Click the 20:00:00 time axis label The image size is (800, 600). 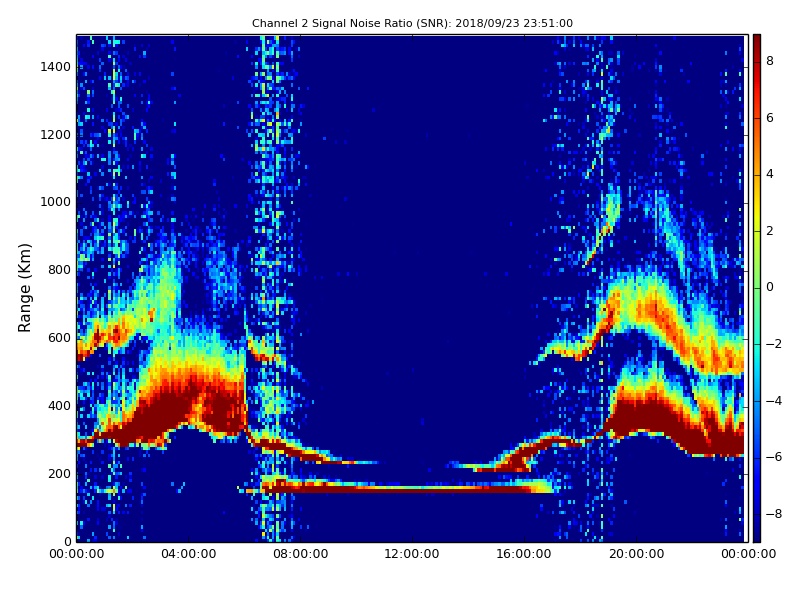coord(636,554)
